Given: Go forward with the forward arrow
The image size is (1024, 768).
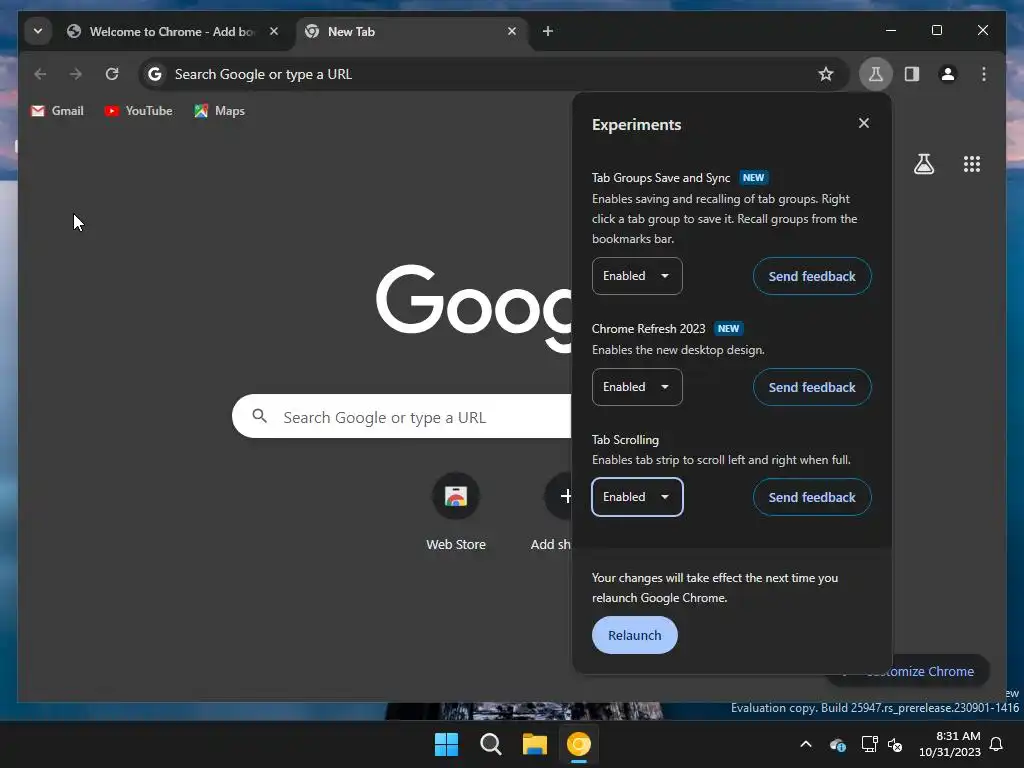Looking at the screenshot, I should click(x=76, y=74).
